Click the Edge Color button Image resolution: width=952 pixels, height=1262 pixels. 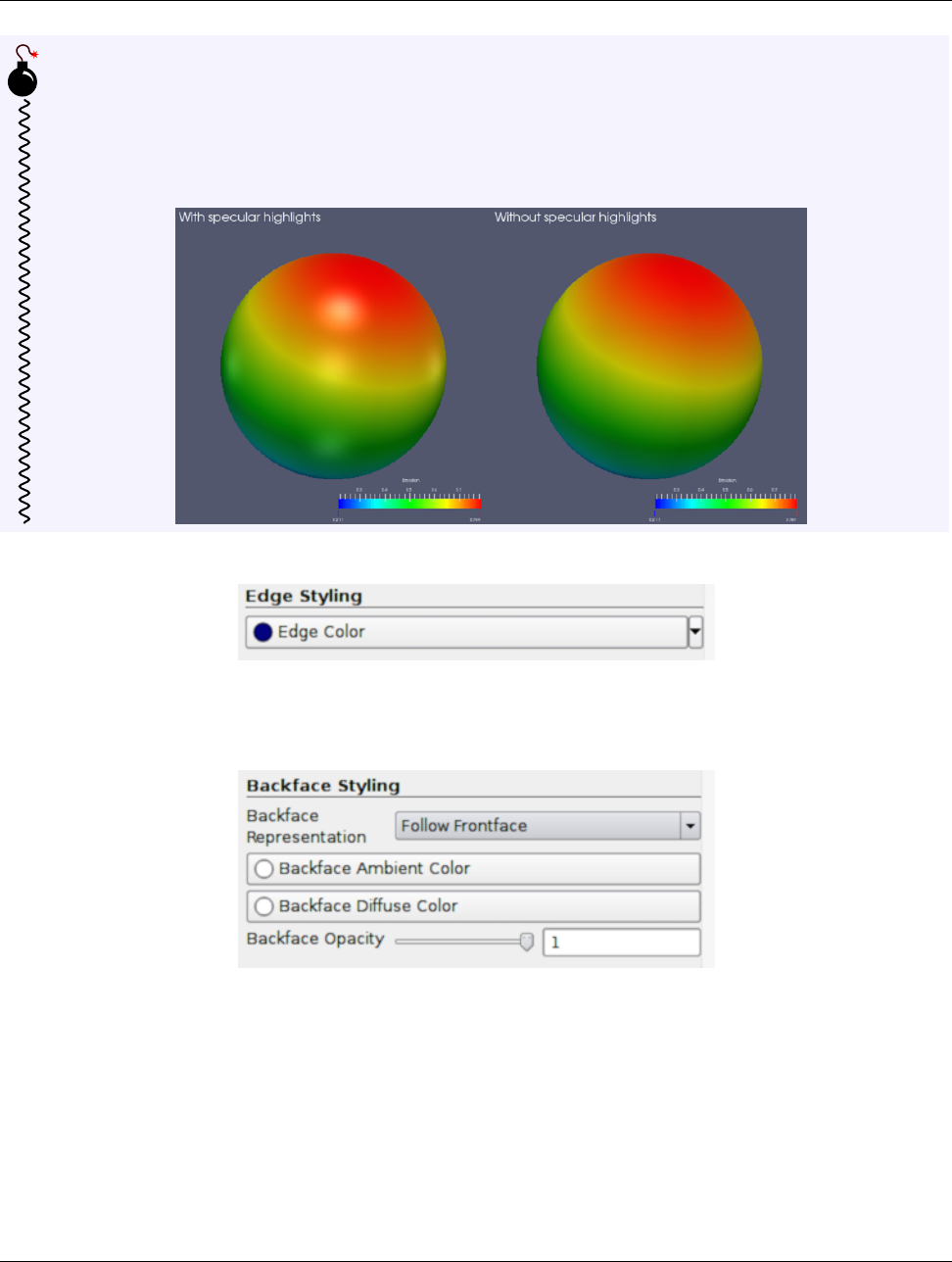point(466,632)
